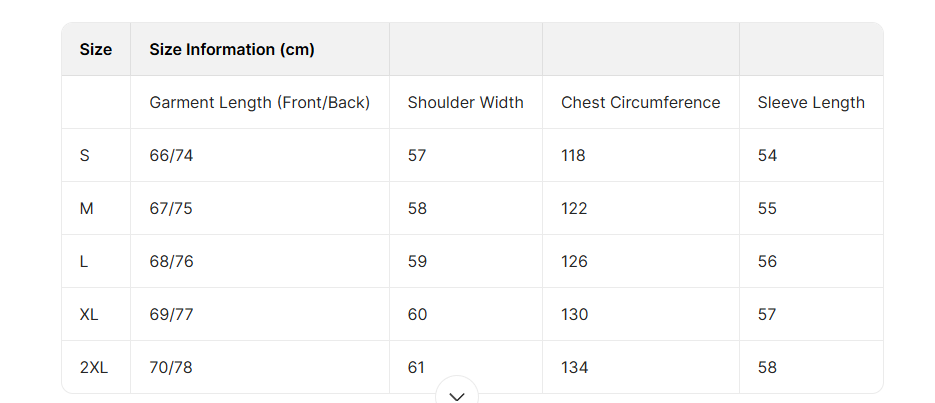Select the M size row label
This screenshot has width=935, height=403.
[87, 208]
